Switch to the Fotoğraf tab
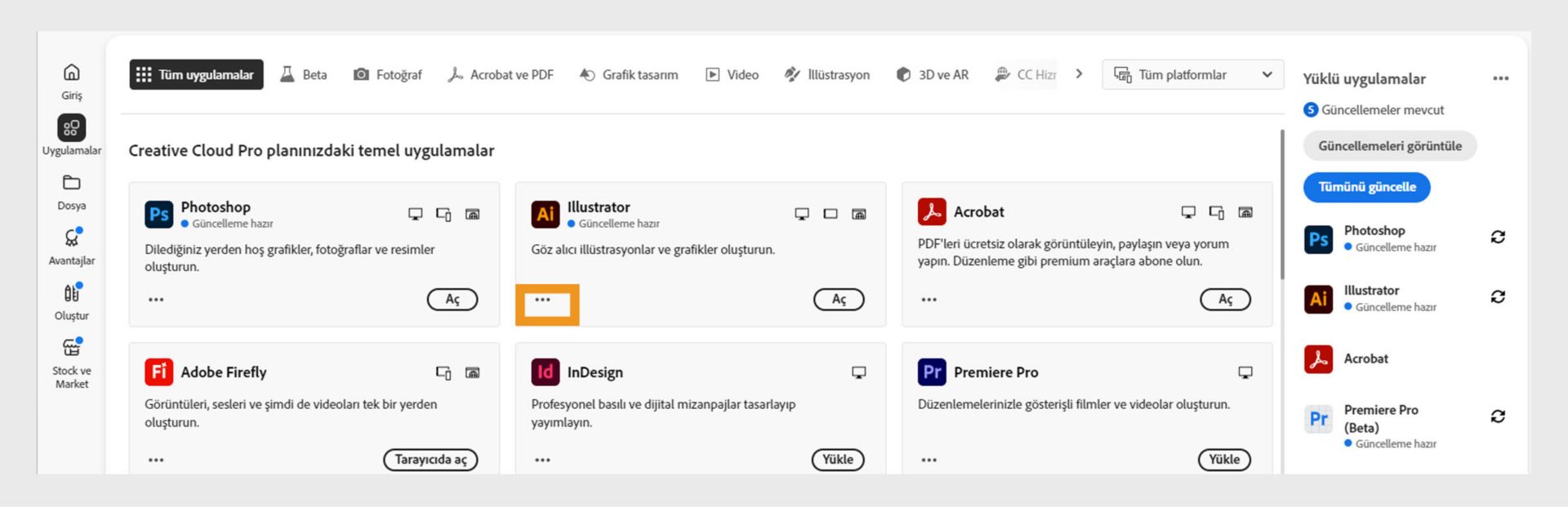Screen dimensions: 1568x507 click(x=387, y=74)
